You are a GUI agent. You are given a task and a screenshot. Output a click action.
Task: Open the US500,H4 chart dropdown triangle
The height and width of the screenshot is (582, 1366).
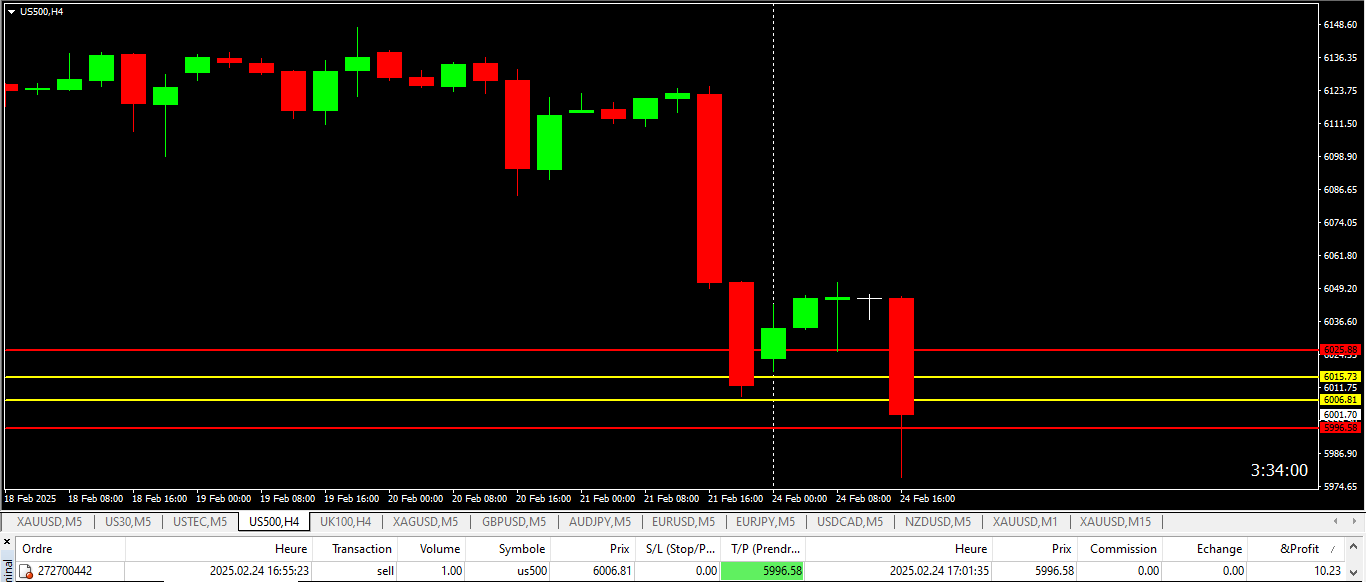pyautogui.click(x=11, y=12)
